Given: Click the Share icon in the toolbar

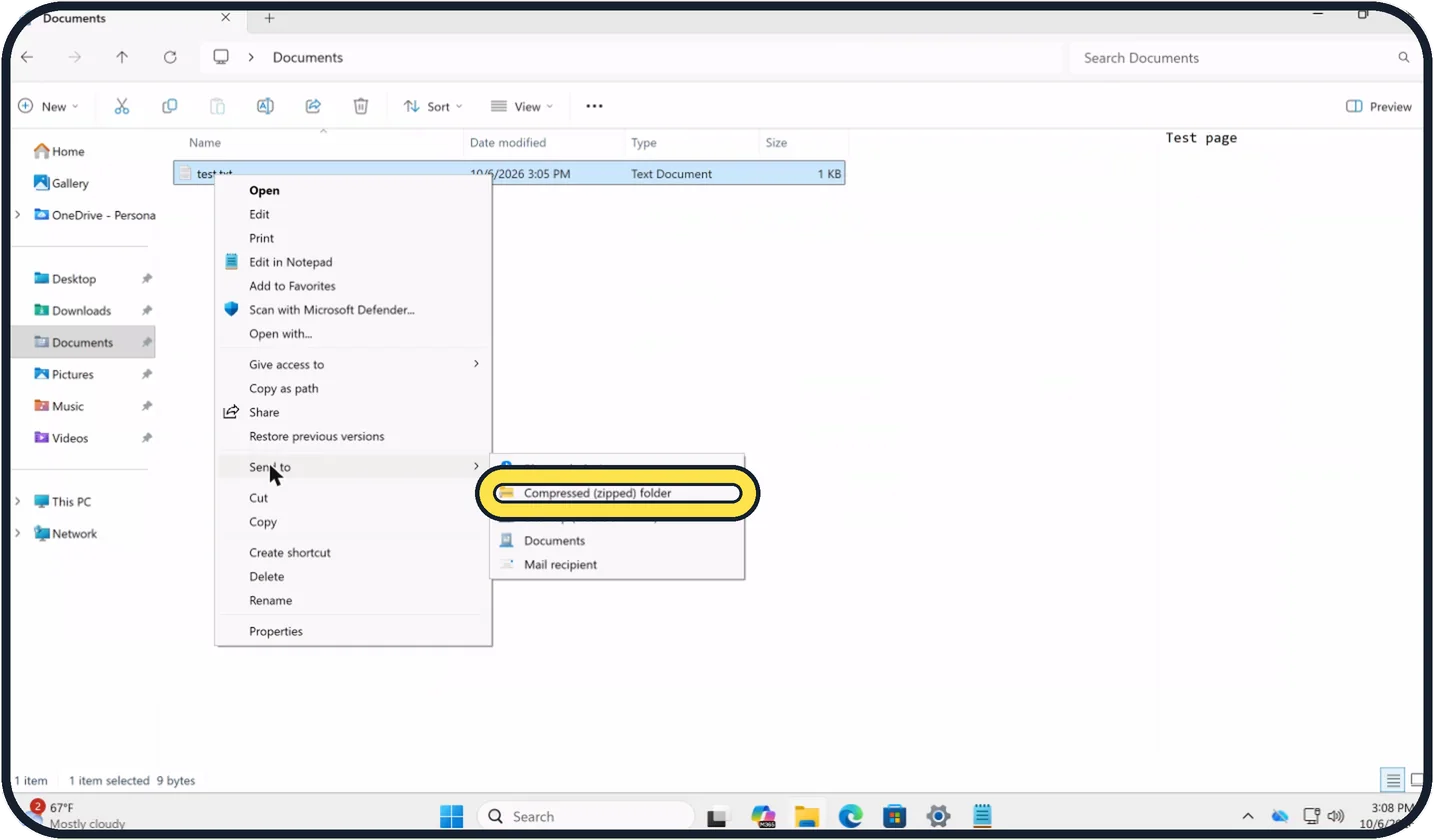Looking at the screenshot, I should 313,106.
